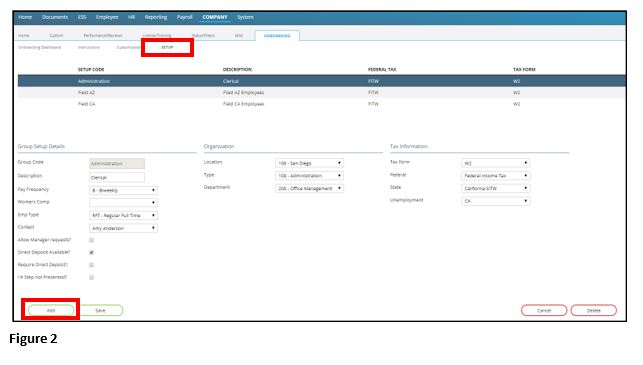Click the DESCRIPTION column header
The image size is (643, 365).
click(x=237, y=70)
